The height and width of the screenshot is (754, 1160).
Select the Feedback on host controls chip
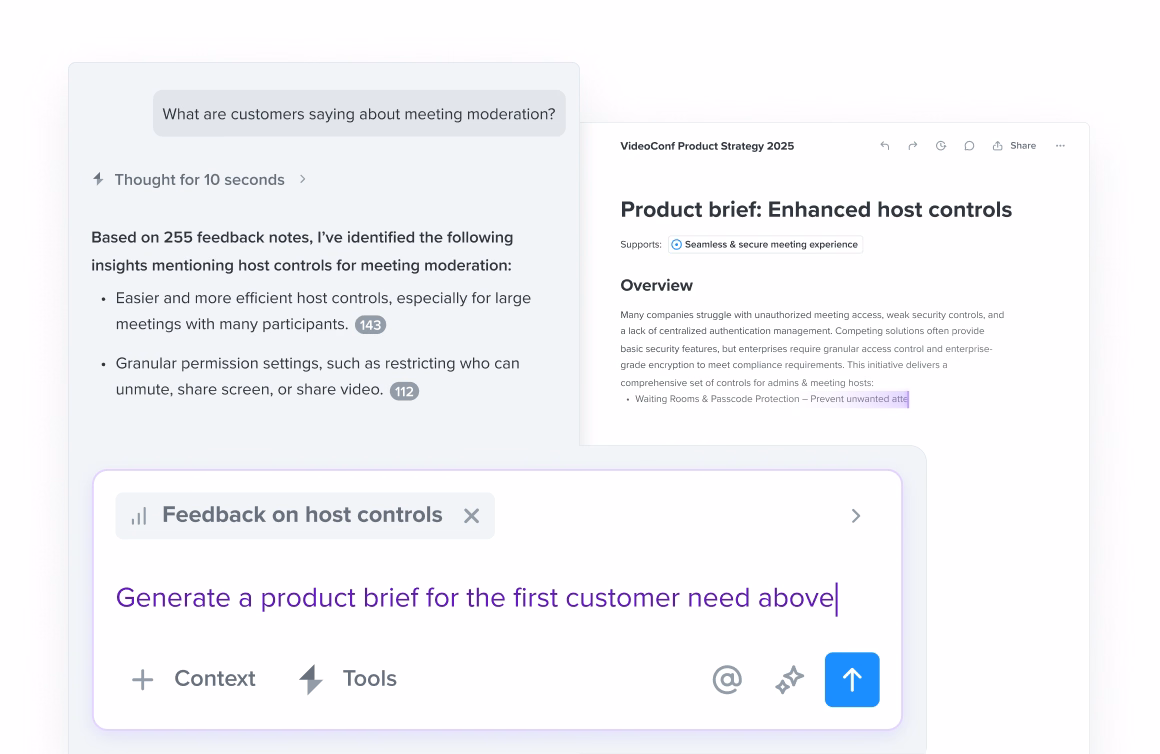click(x=300, y=515)
